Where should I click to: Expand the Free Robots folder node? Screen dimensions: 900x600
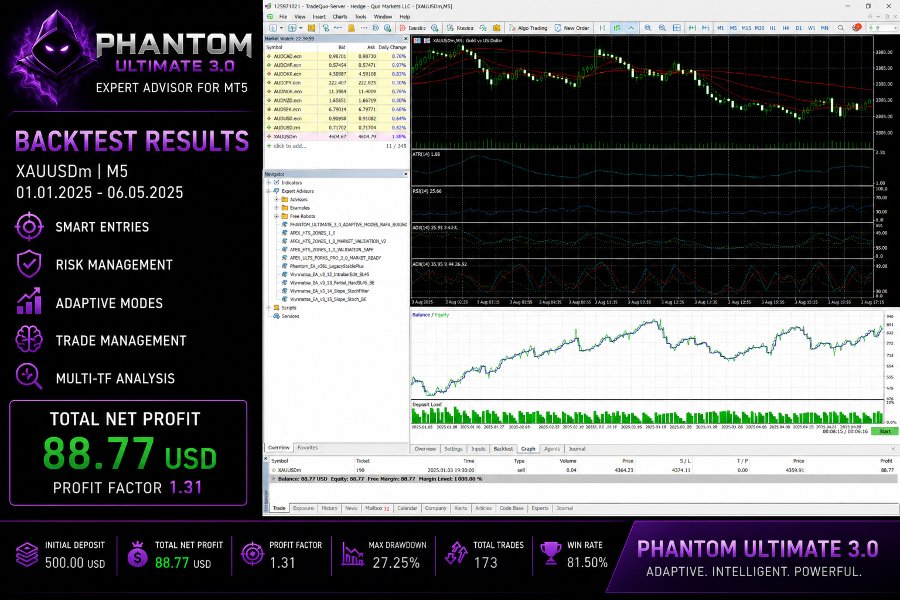[x=276, y=216]
